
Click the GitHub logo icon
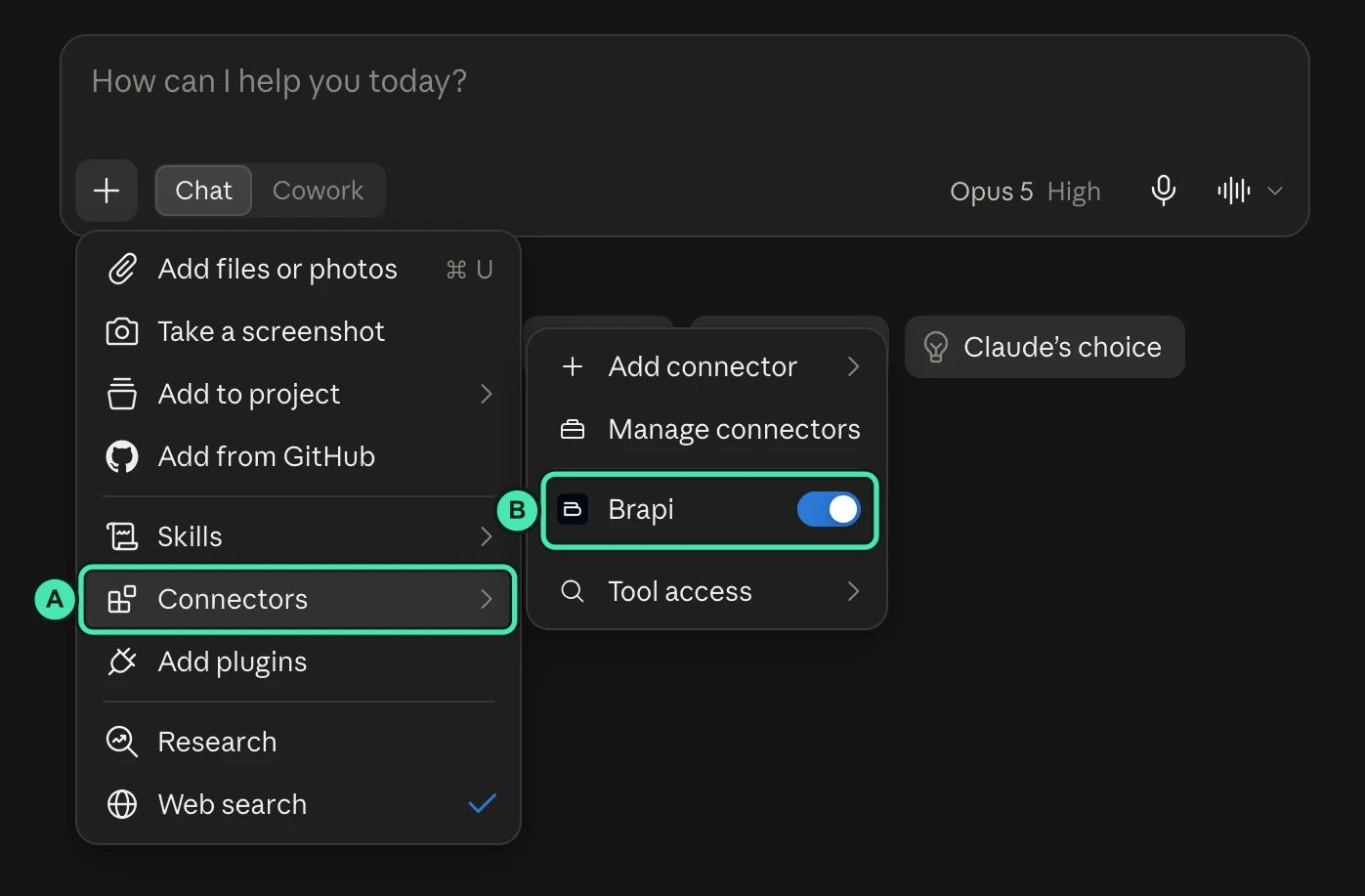(122, 456)
